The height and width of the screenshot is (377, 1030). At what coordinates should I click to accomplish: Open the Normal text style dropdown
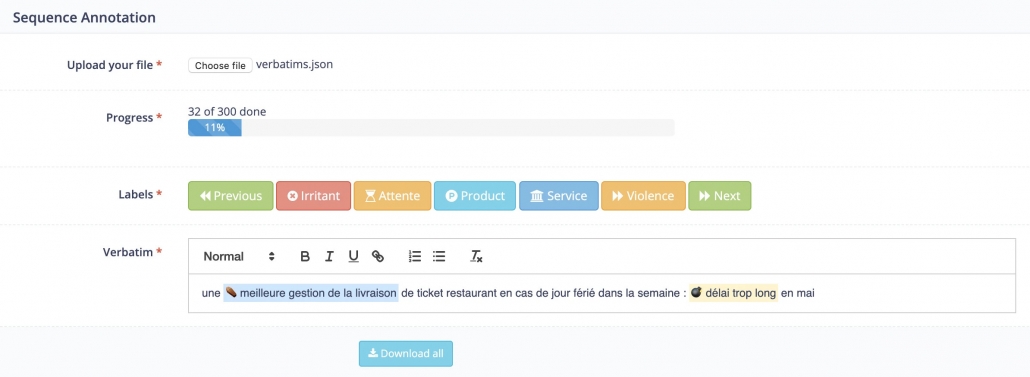(238, 257)
